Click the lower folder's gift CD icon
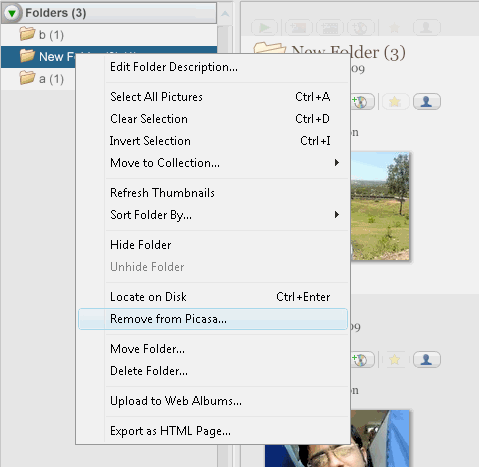The image size is (479, 467). 362,360
